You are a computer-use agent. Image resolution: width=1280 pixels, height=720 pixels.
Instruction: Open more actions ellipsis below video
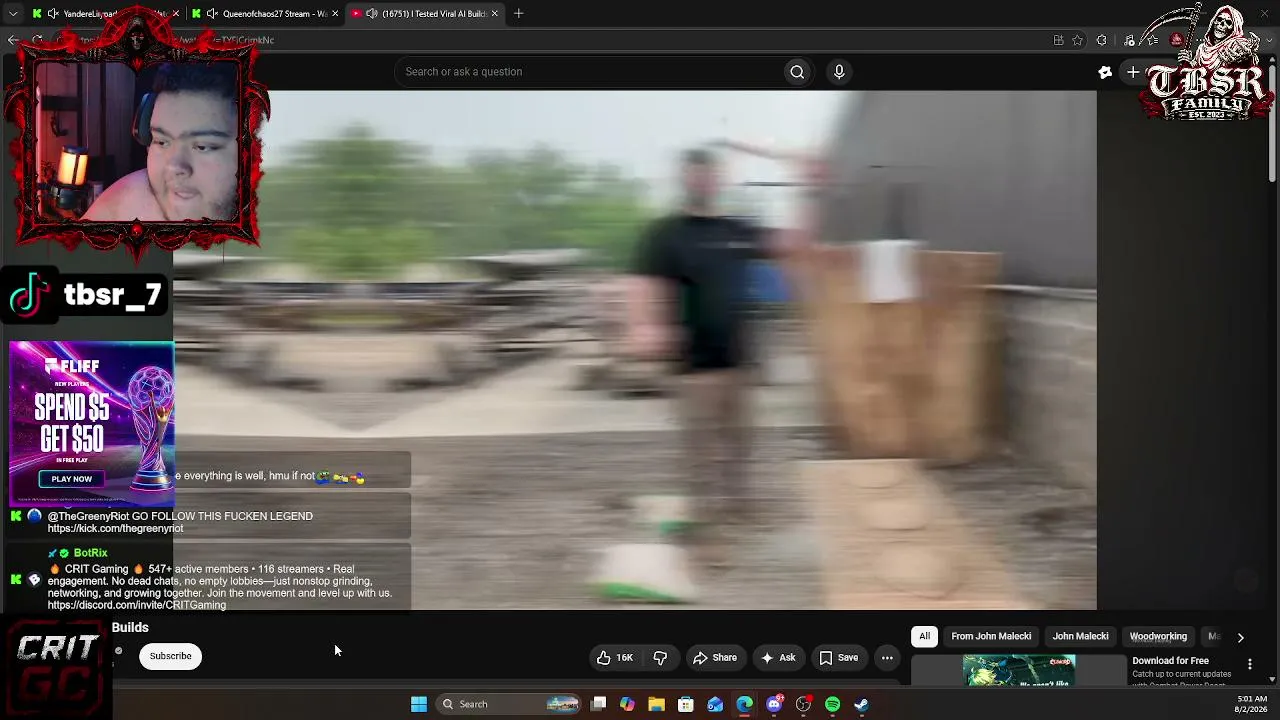[x=887, y=658]
